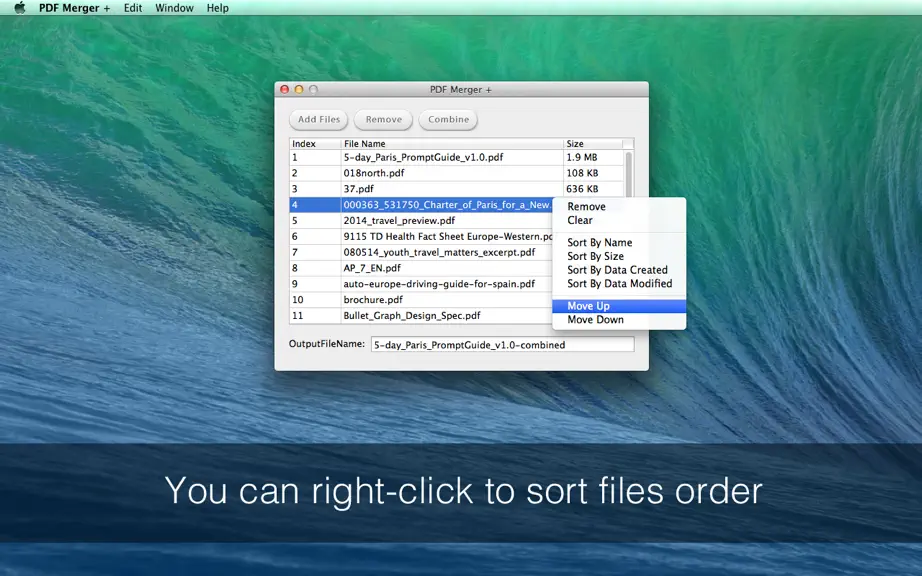The width and height of the screenshot is (922, 576).
Task: Click the Combine button
Action: coord(448,119)
